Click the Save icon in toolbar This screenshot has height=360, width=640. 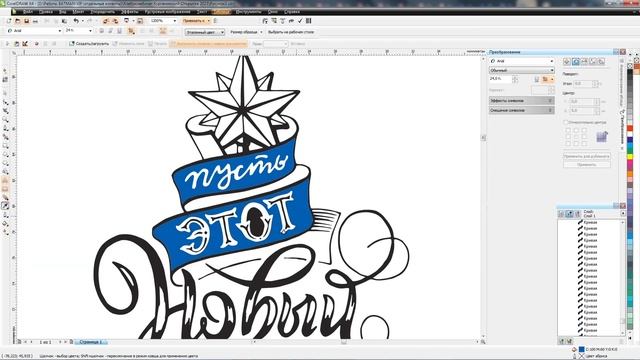tap(27, 21)
